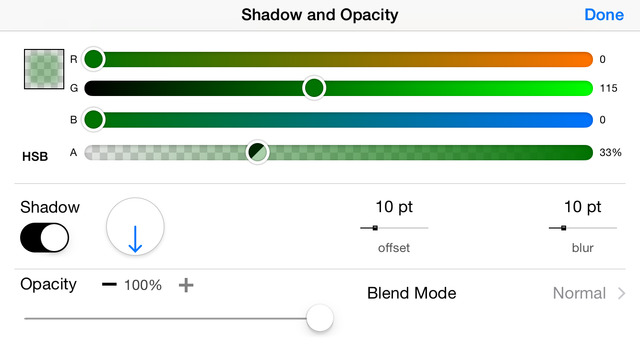
Task: Toggle the Shadow switch off
Action: tap(44, 238)
